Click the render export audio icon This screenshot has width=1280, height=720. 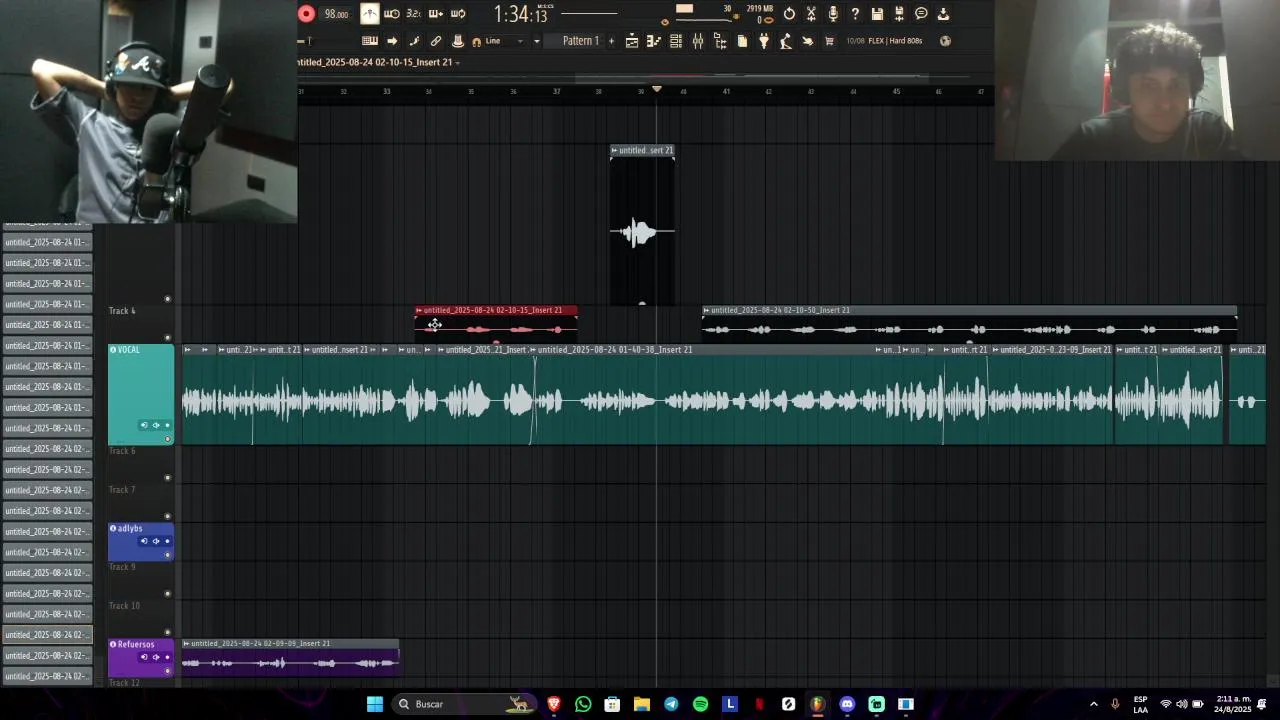point(899,14)
